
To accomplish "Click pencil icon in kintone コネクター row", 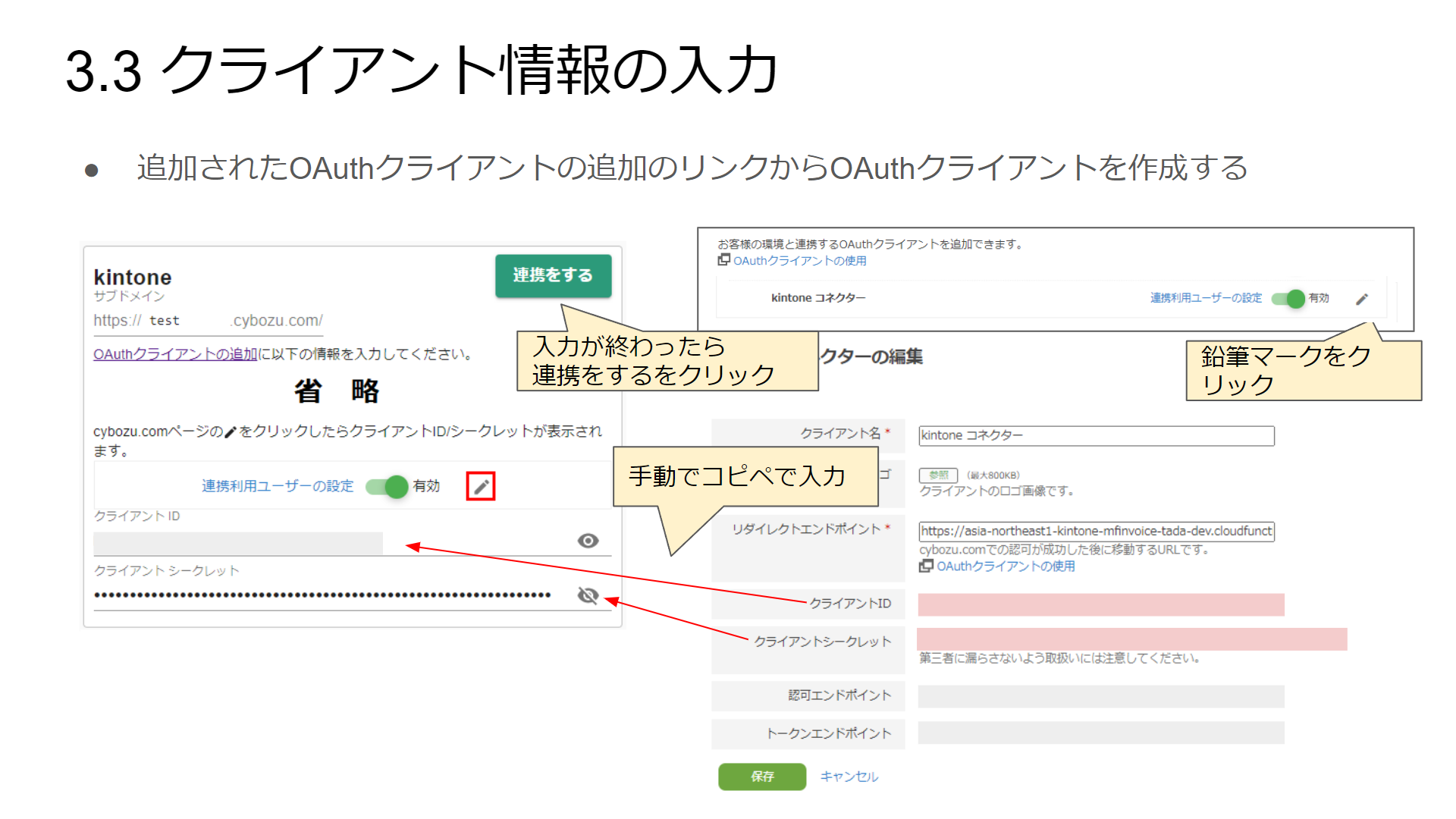I will click(x=1362, y=299).
